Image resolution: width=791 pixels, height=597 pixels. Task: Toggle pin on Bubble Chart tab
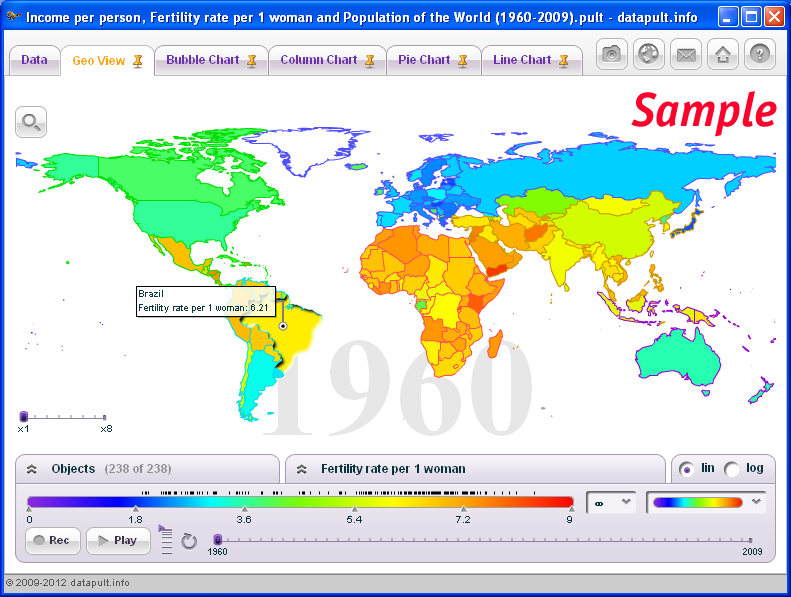click(x=252, y=61)
